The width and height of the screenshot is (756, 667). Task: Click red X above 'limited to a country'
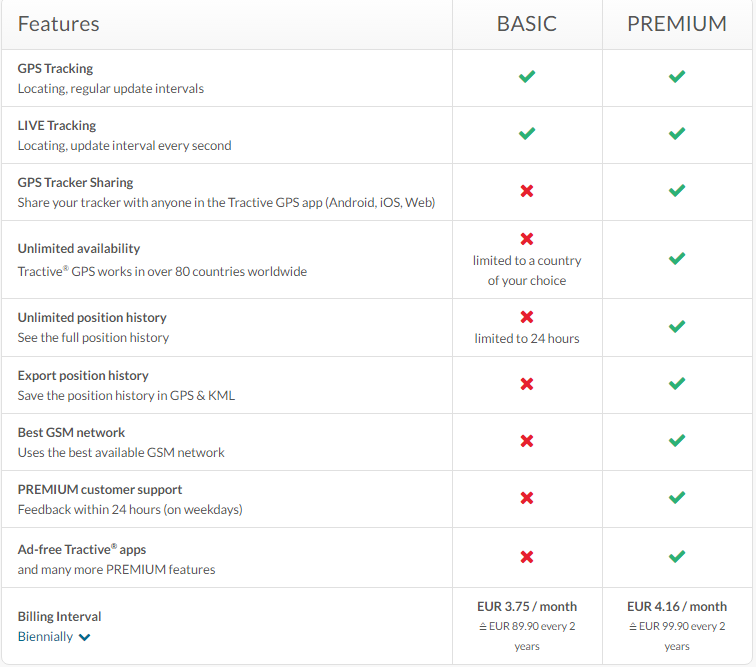[x=526, y=239]
